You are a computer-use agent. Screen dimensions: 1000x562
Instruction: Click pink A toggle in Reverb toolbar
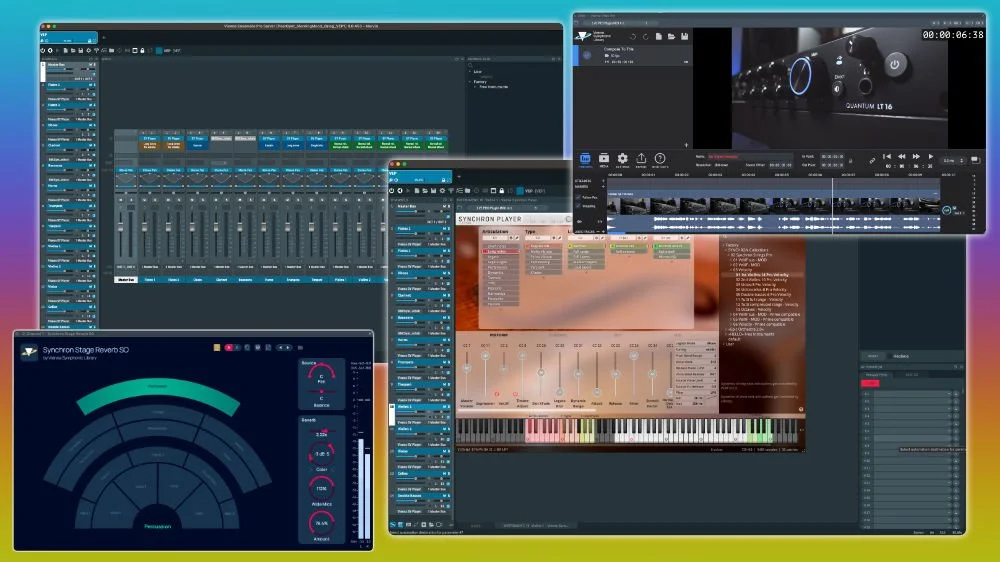(228, 348)
